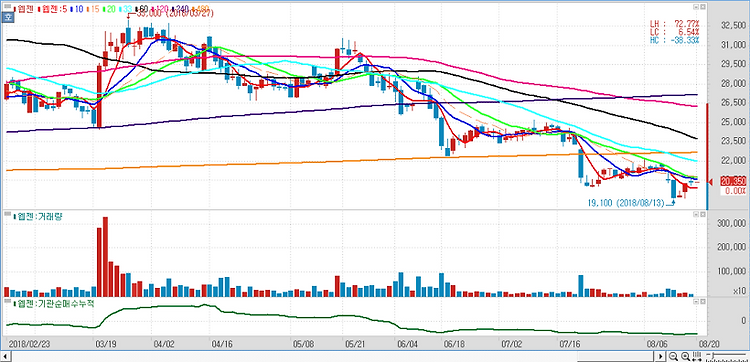
Task: Click the 25,000 price axis label
Action: click(x=733, y=122)
